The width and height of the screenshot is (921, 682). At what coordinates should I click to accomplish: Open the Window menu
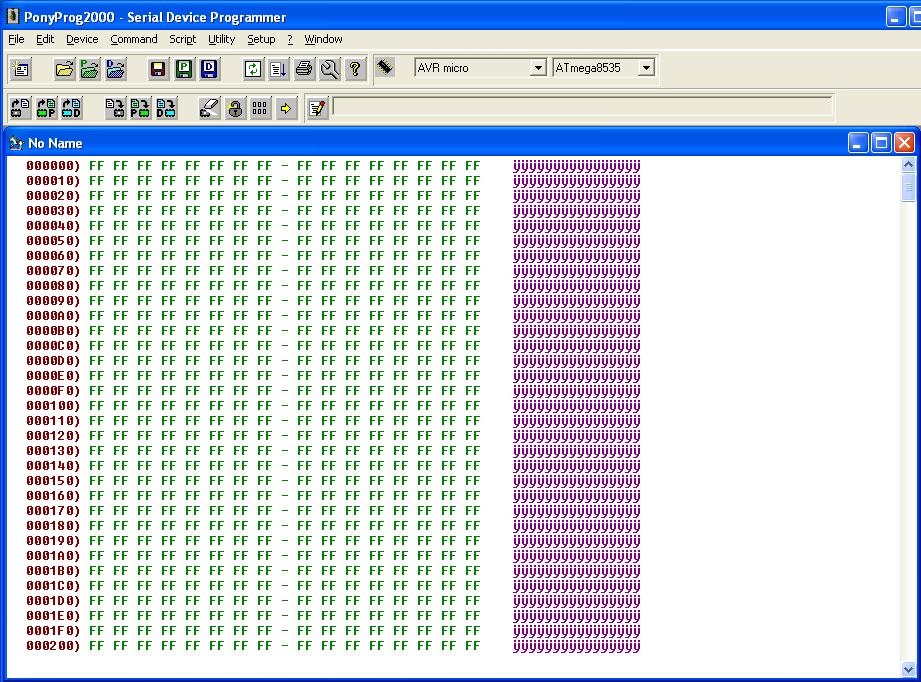point(323,39)
